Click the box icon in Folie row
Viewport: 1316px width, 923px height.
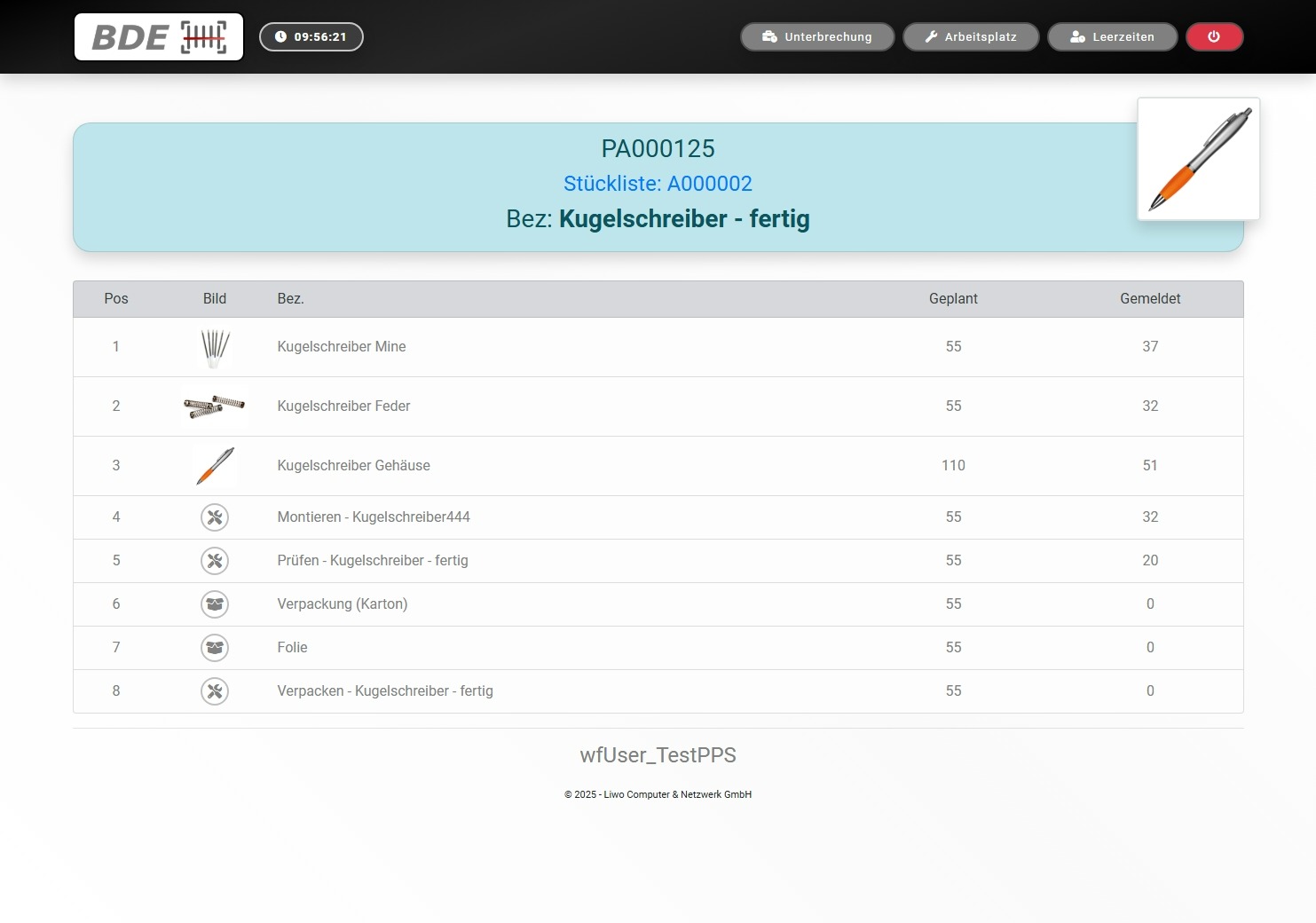(215, 648)
